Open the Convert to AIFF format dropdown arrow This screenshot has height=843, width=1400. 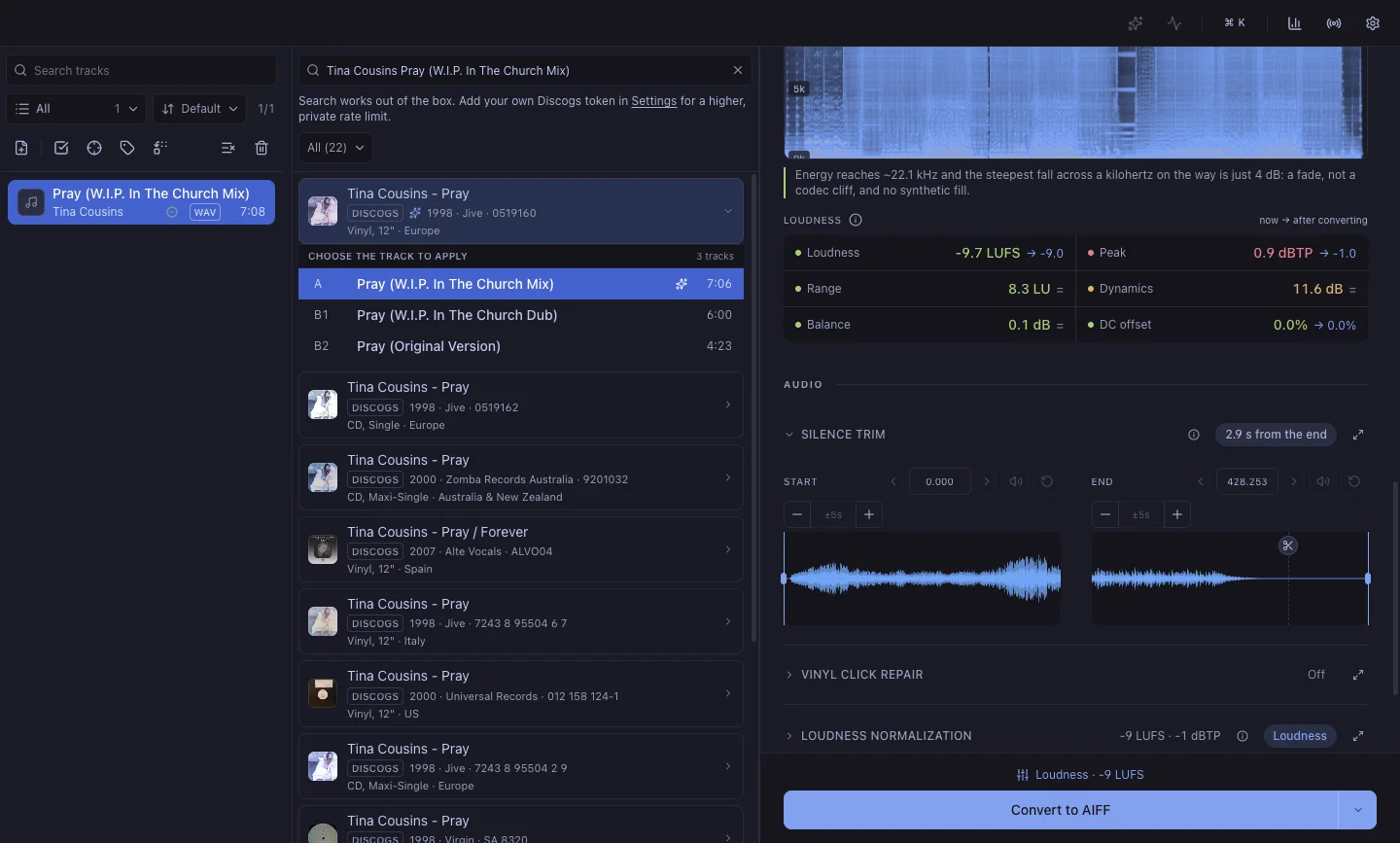coord(1357,810)
